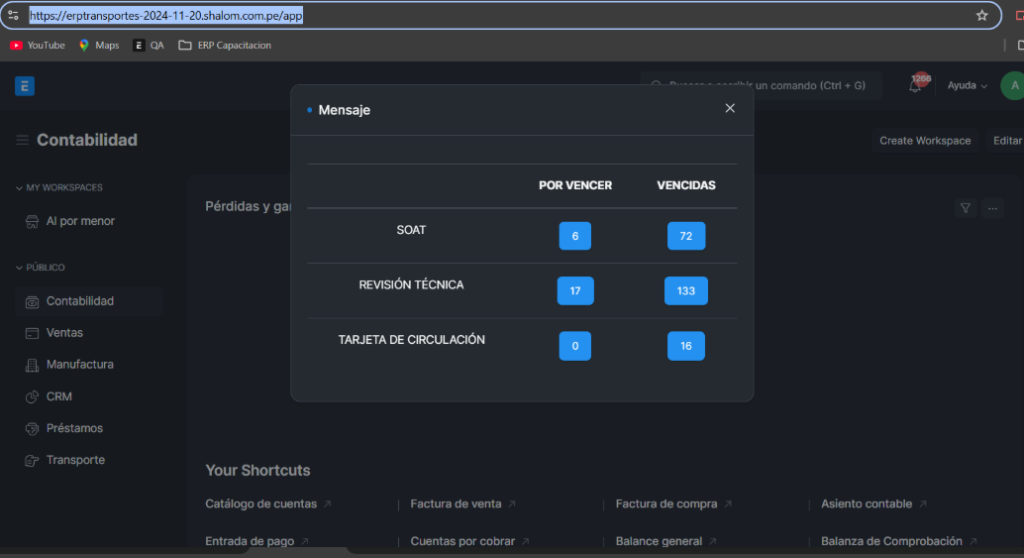The image size is (1024, 558).
Task: Open browser site information icon
Action: tap(13, 15)
